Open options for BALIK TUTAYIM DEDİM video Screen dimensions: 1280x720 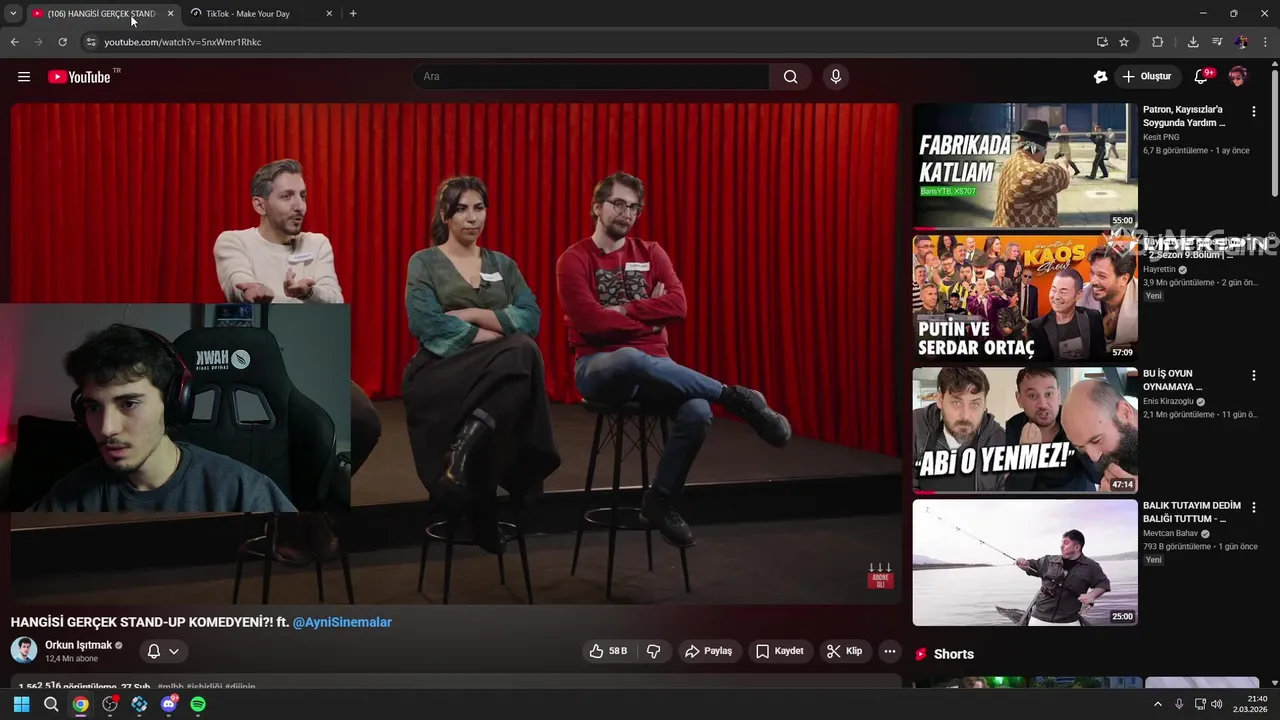tap(1254, 508)
